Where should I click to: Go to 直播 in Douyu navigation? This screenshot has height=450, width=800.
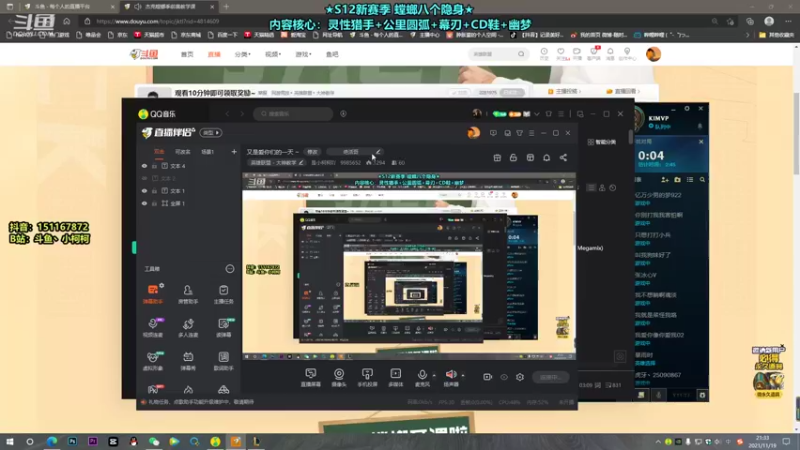214,54
